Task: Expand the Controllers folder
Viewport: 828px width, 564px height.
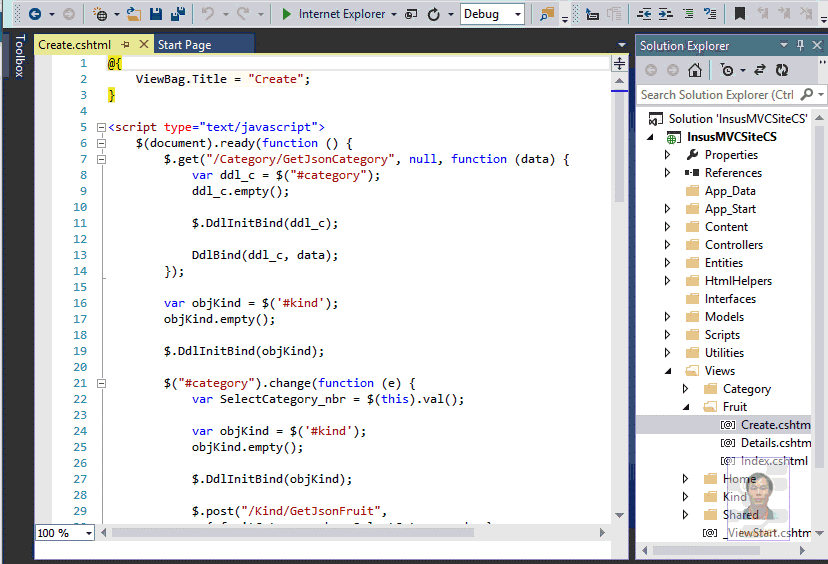Action: pyautogui.click(x=667, y=245)
